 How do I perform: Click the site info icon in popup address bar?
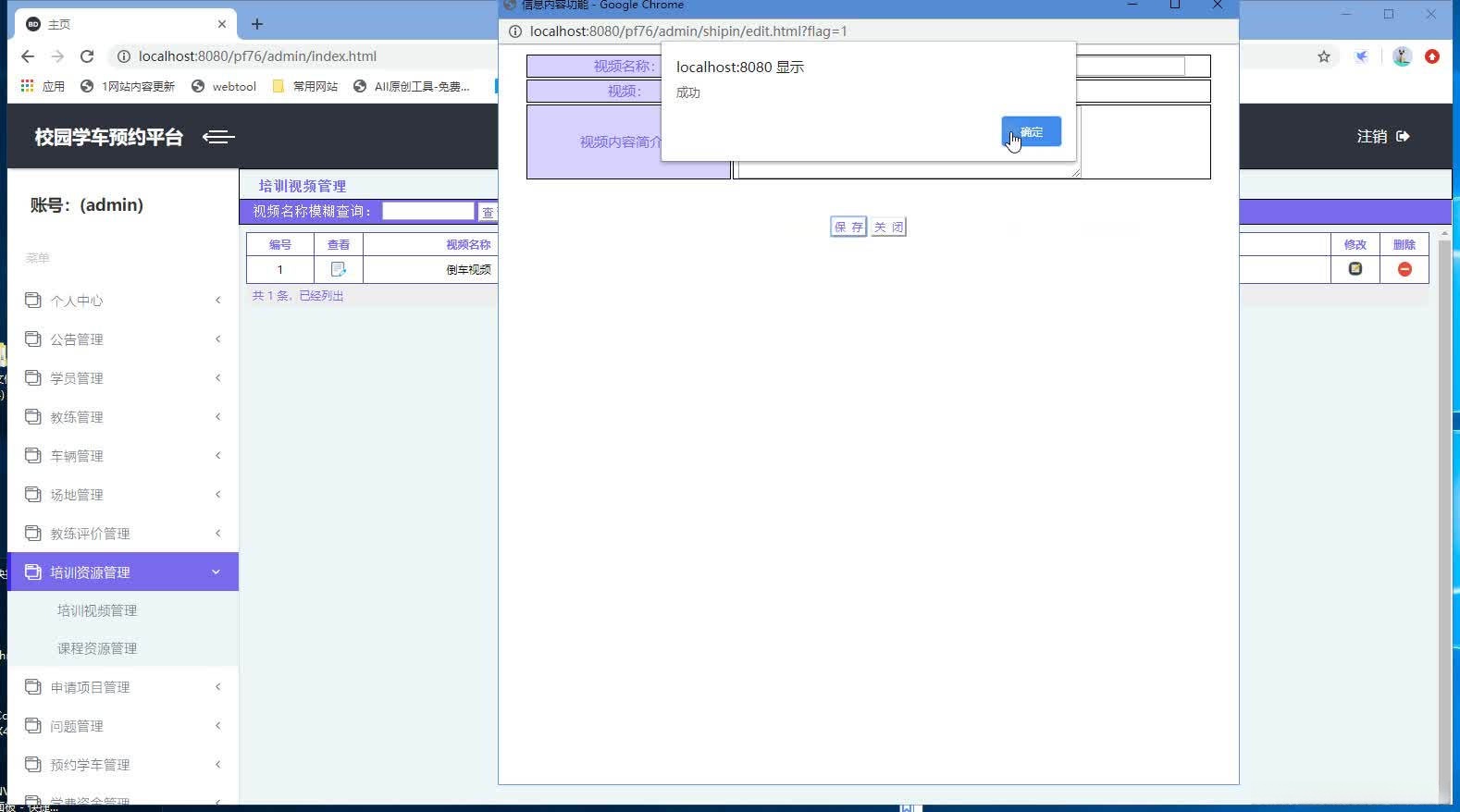[x=515, y=31]
